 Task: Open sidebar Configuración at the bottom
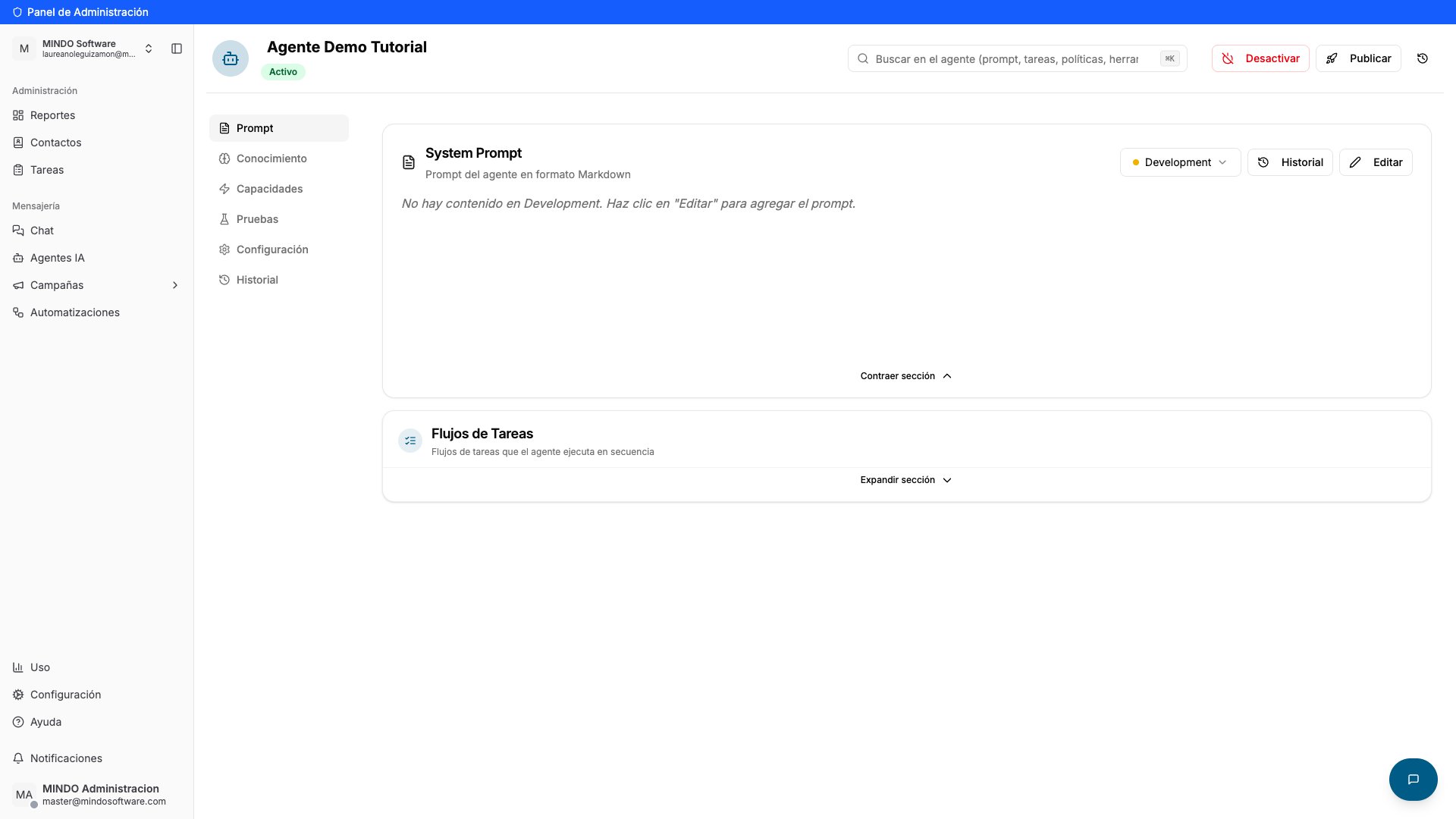pos(97,695)
